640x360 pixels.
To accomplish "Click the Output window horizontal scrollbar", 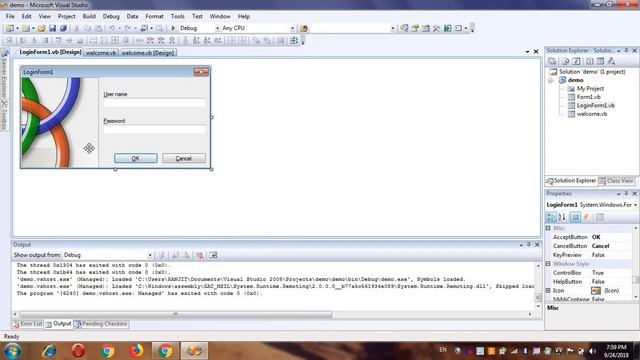I will click(x=176, y=314).
